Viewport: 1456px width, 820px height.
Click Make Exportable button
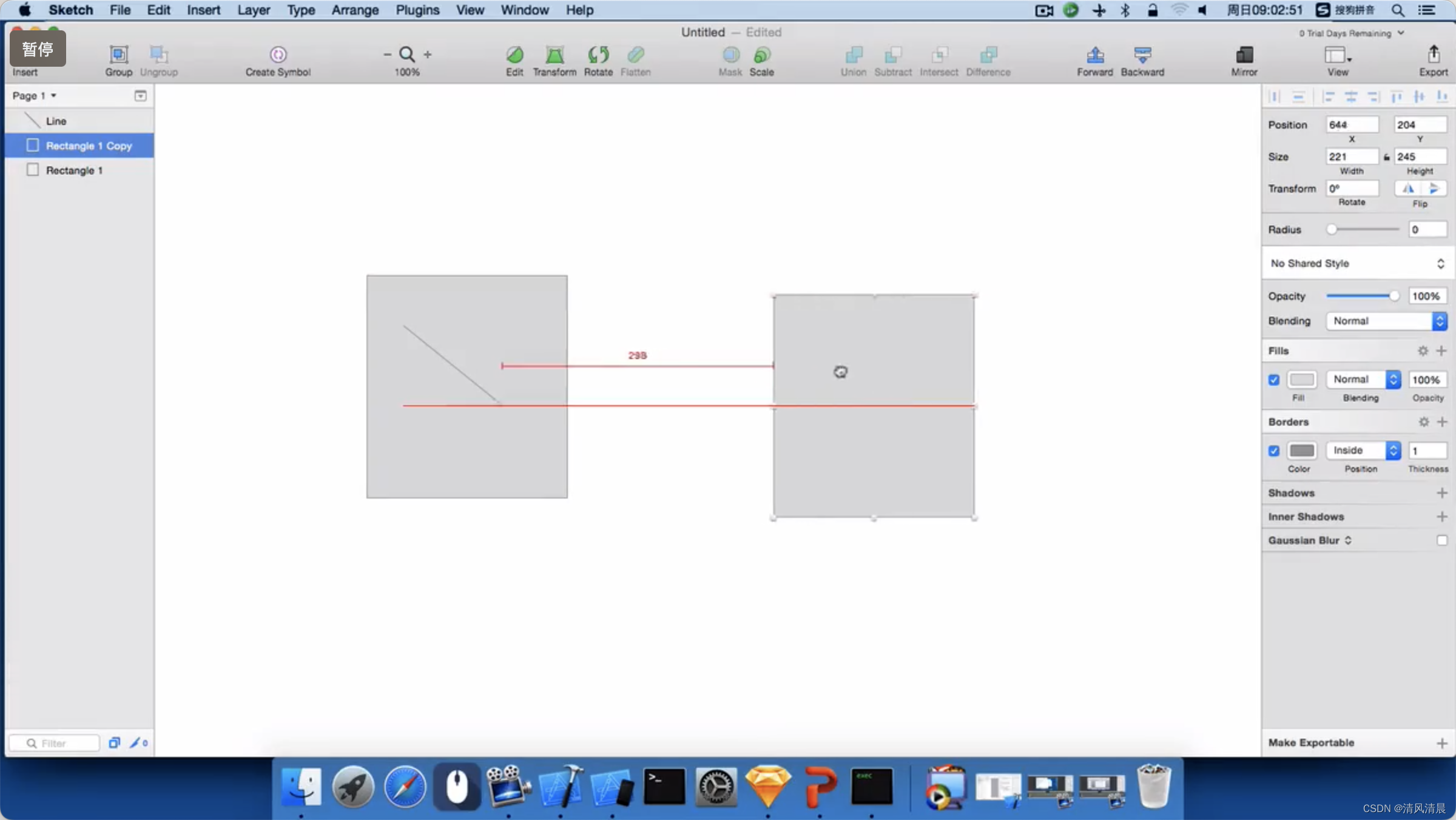[x=1311, y=742]
